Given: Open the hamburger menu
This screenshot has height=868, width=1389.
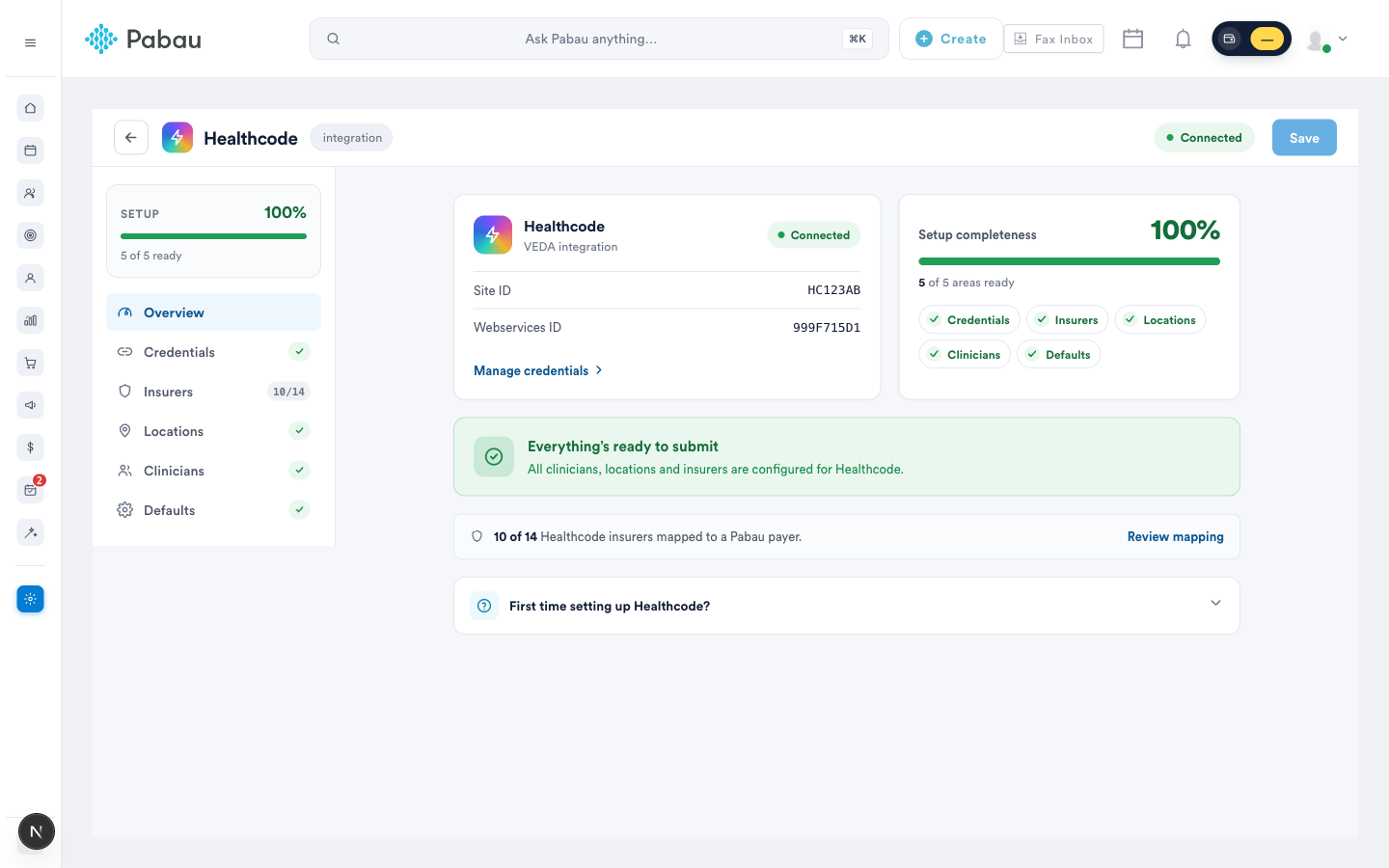Looking at the screenshot, I should [x=30, y=42].
